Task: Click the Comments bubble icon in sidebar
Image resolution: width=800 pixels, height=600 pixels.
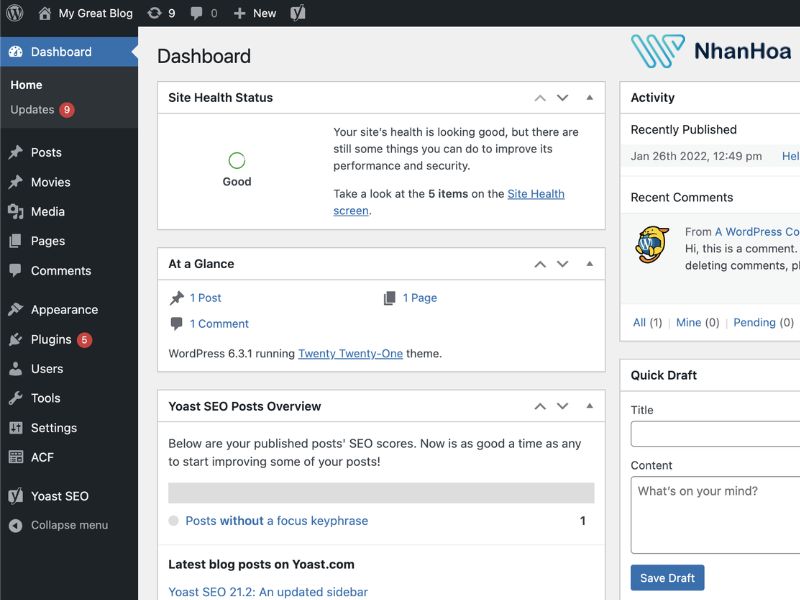Action: tap(16, 270)
